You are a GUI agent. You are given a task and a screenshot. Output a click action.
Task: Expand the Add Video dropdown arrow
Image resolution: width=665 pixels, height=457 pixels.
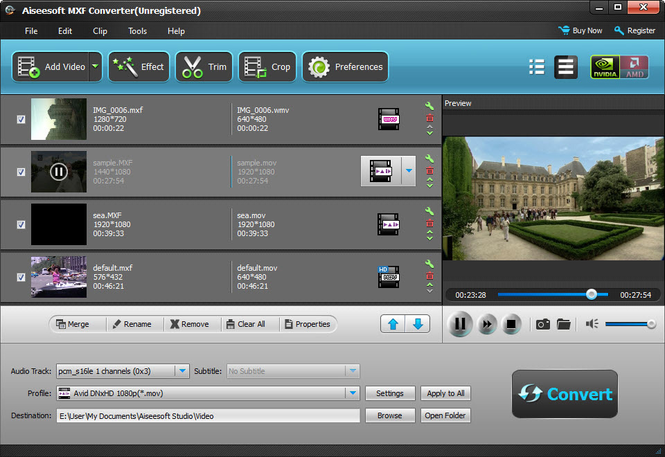[95, 67]
